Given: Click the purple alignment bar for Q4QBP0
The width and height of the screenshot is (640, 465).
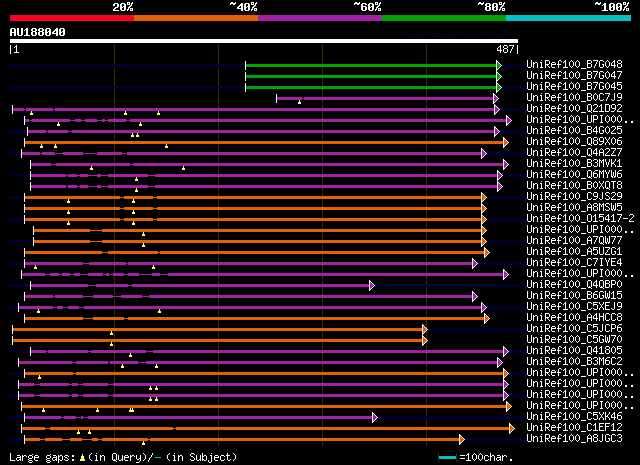Looking at the screenshot, I should click(200, 285).
